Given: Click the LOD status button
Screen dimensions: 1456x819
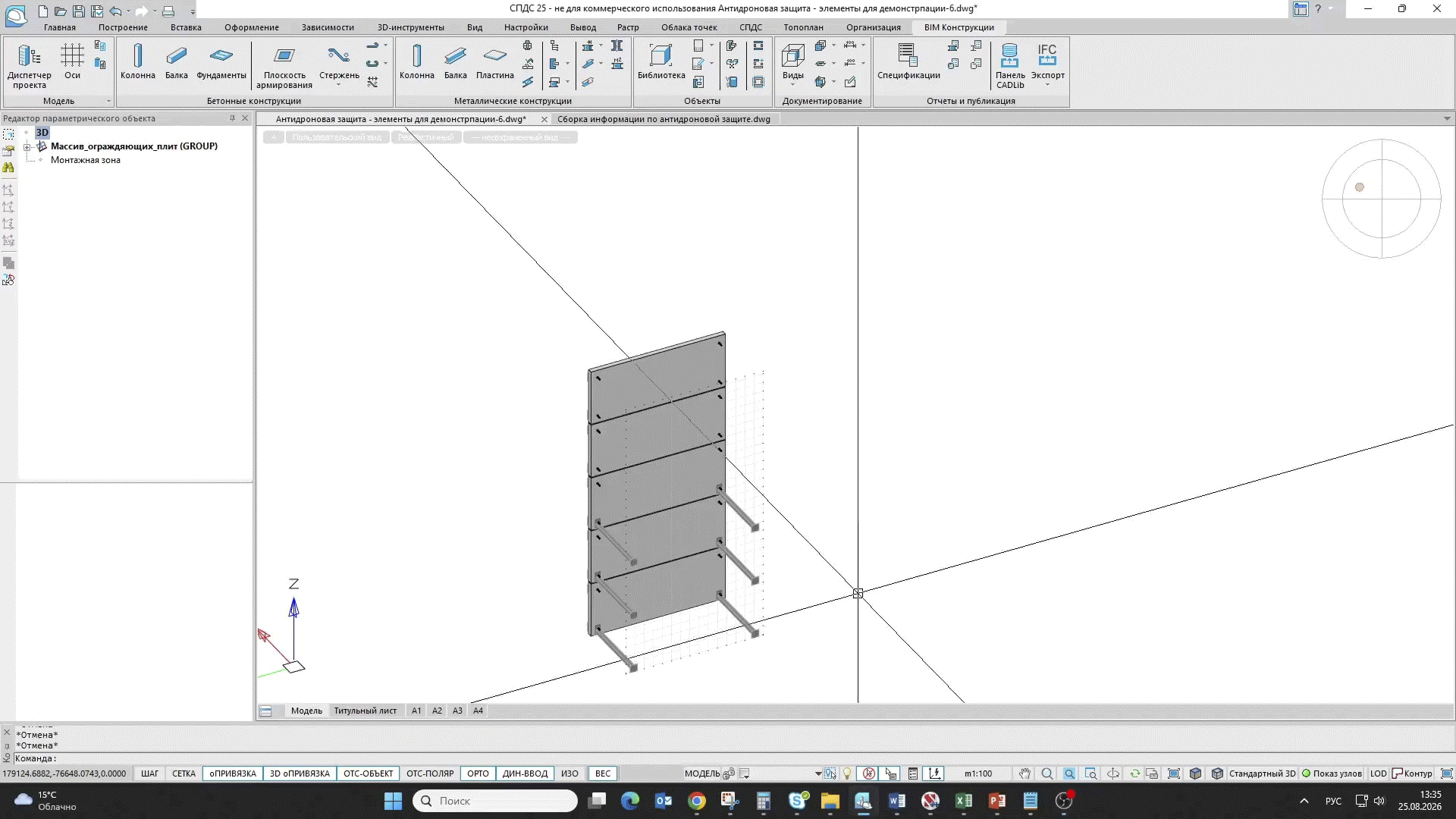Looking at the screenshot, I should [x=1378, y=773].
